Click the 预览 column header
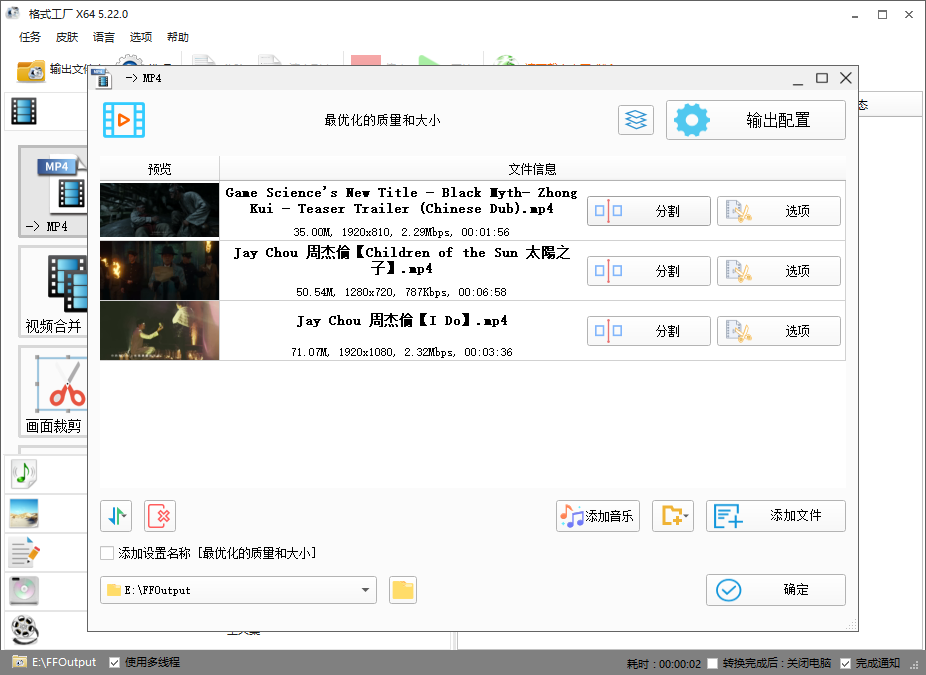926x675 pixels. pyautogui.click(x=159, y=169)
